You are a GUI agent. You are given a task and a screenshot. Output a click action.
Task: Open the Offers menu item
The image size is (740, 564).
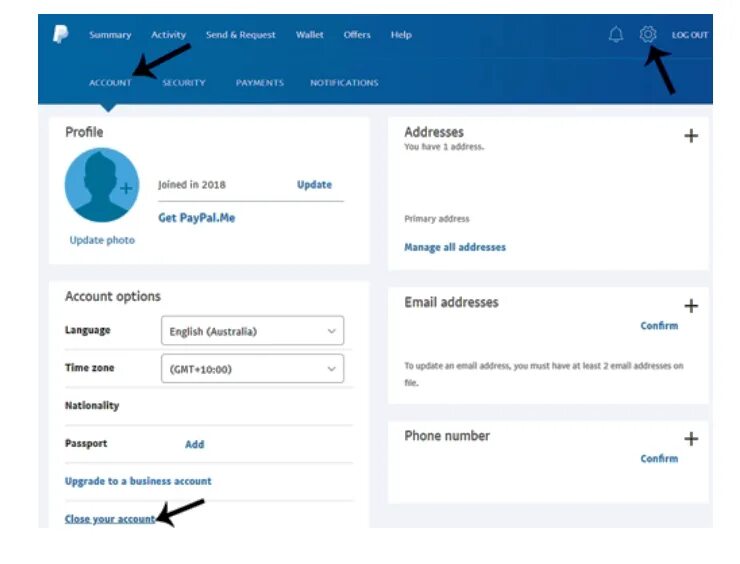pyautogui.click(x=357, y=35)
